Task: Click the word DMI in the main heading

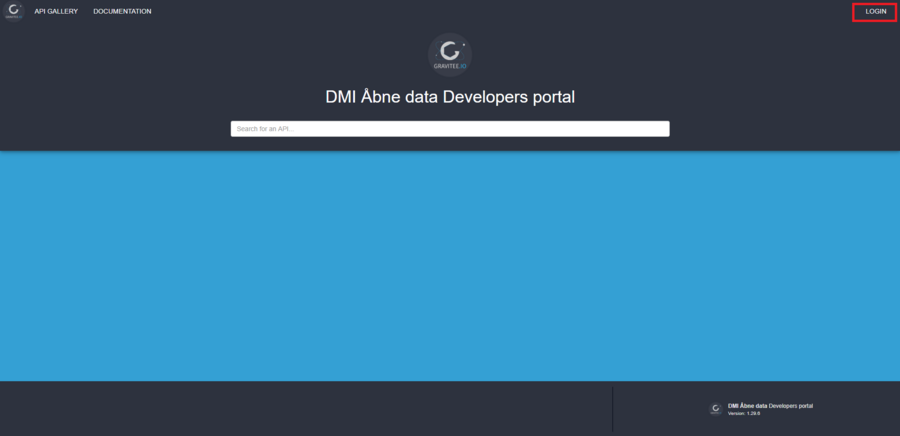Action: coord(341,97)
